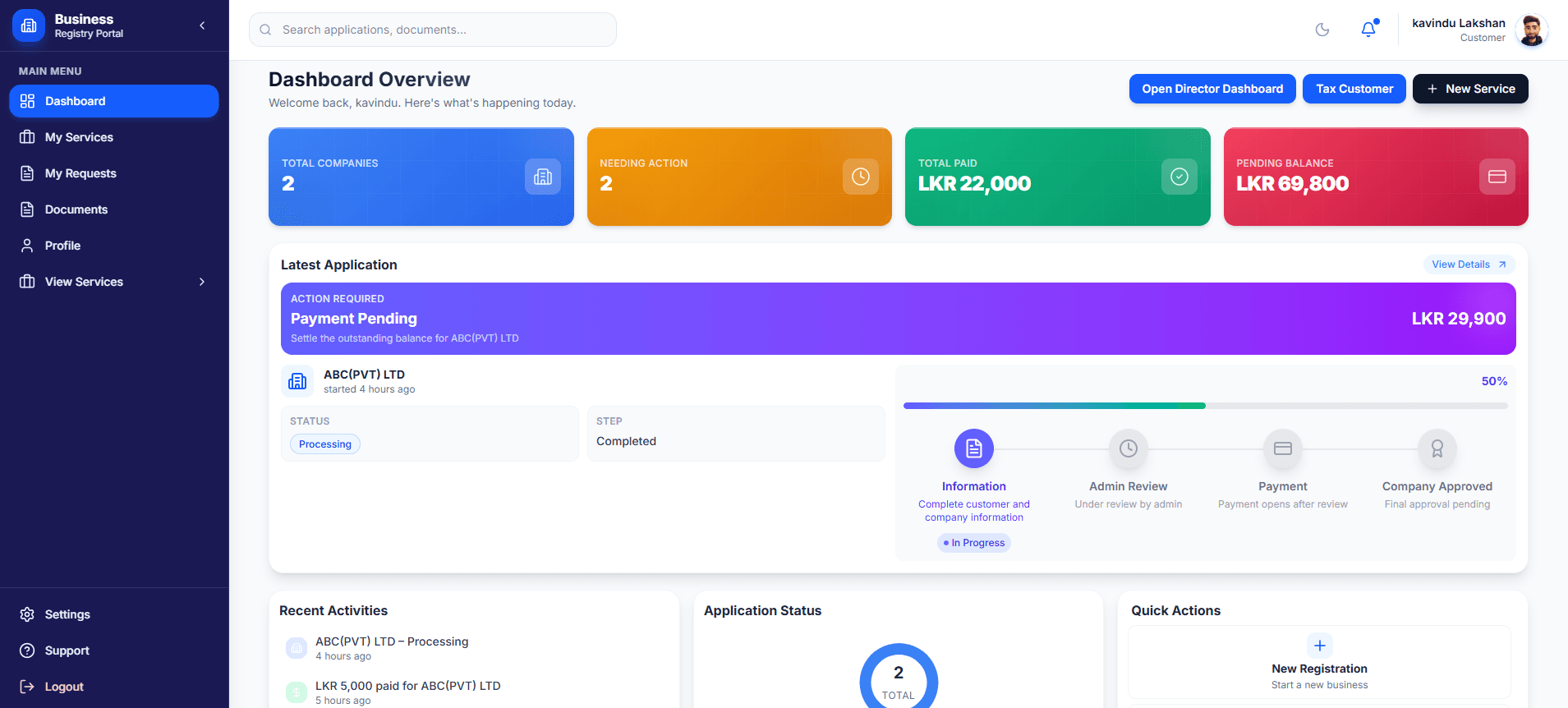Click Needing Action clock icon
This screenshot has width=1568, height=708.
pyautogui.click(x=861, y=177)
